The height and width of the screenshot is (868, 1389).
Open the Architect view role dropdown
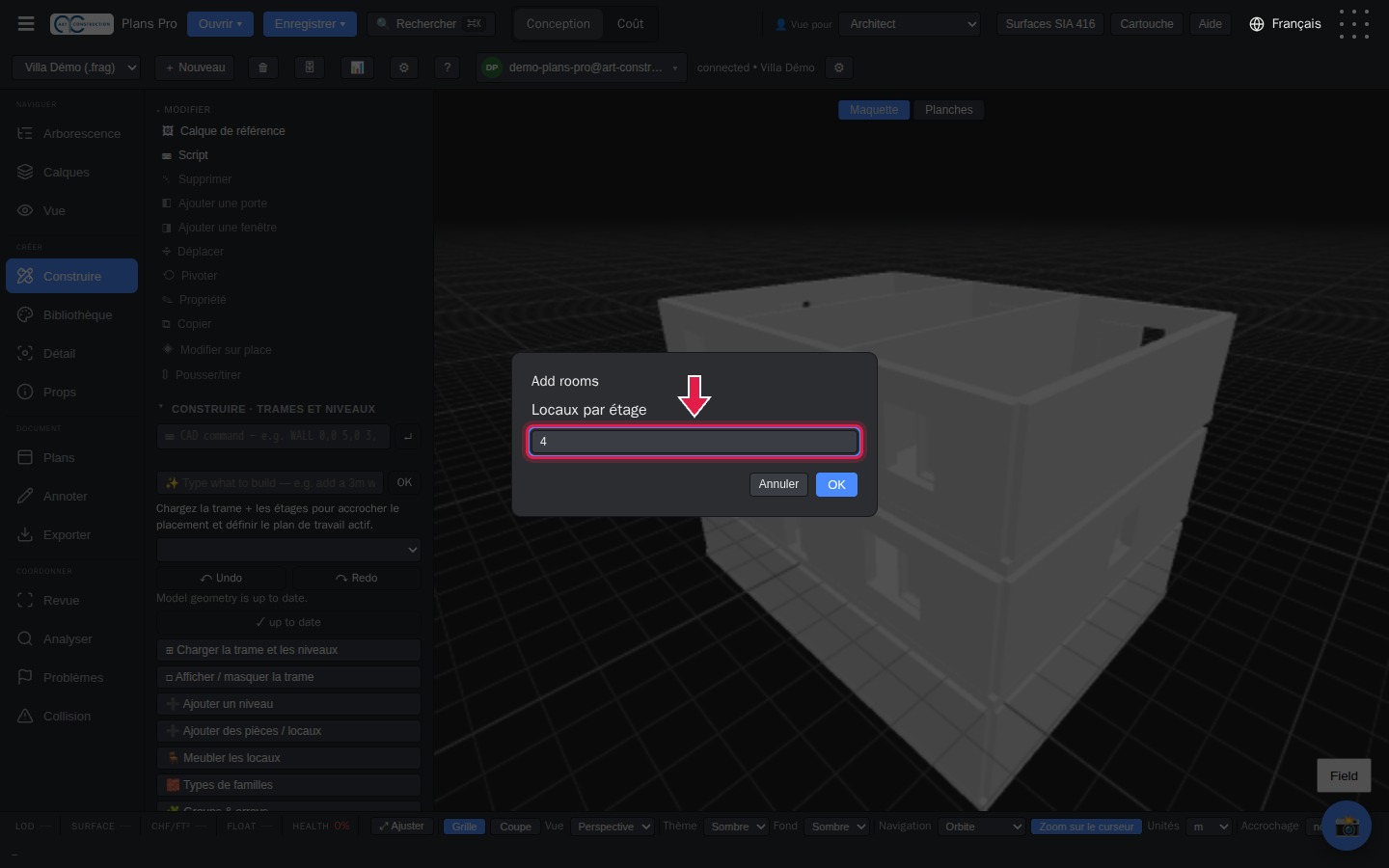coord(910,24)
